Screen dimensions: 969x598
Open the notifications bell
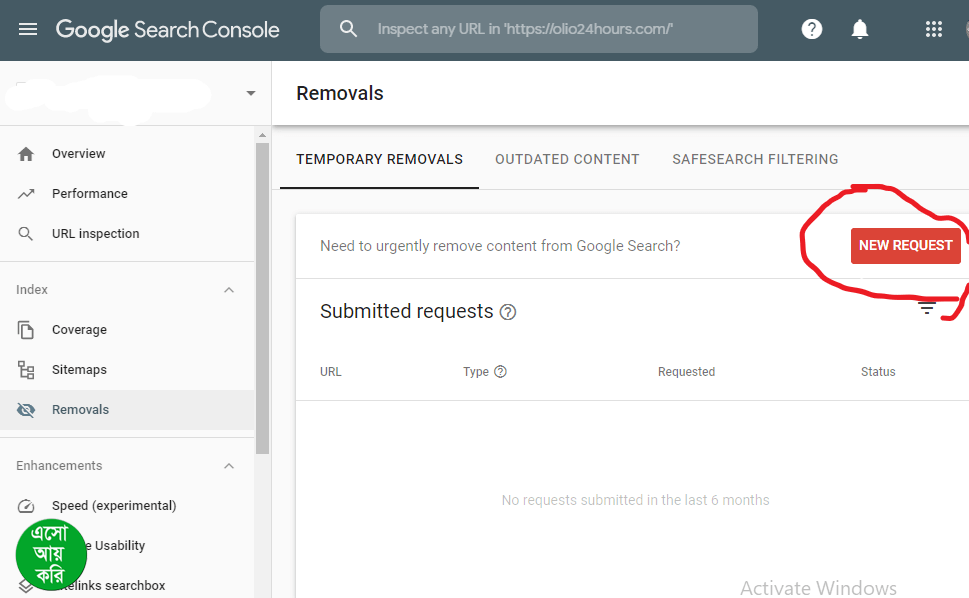click(860, 29)
